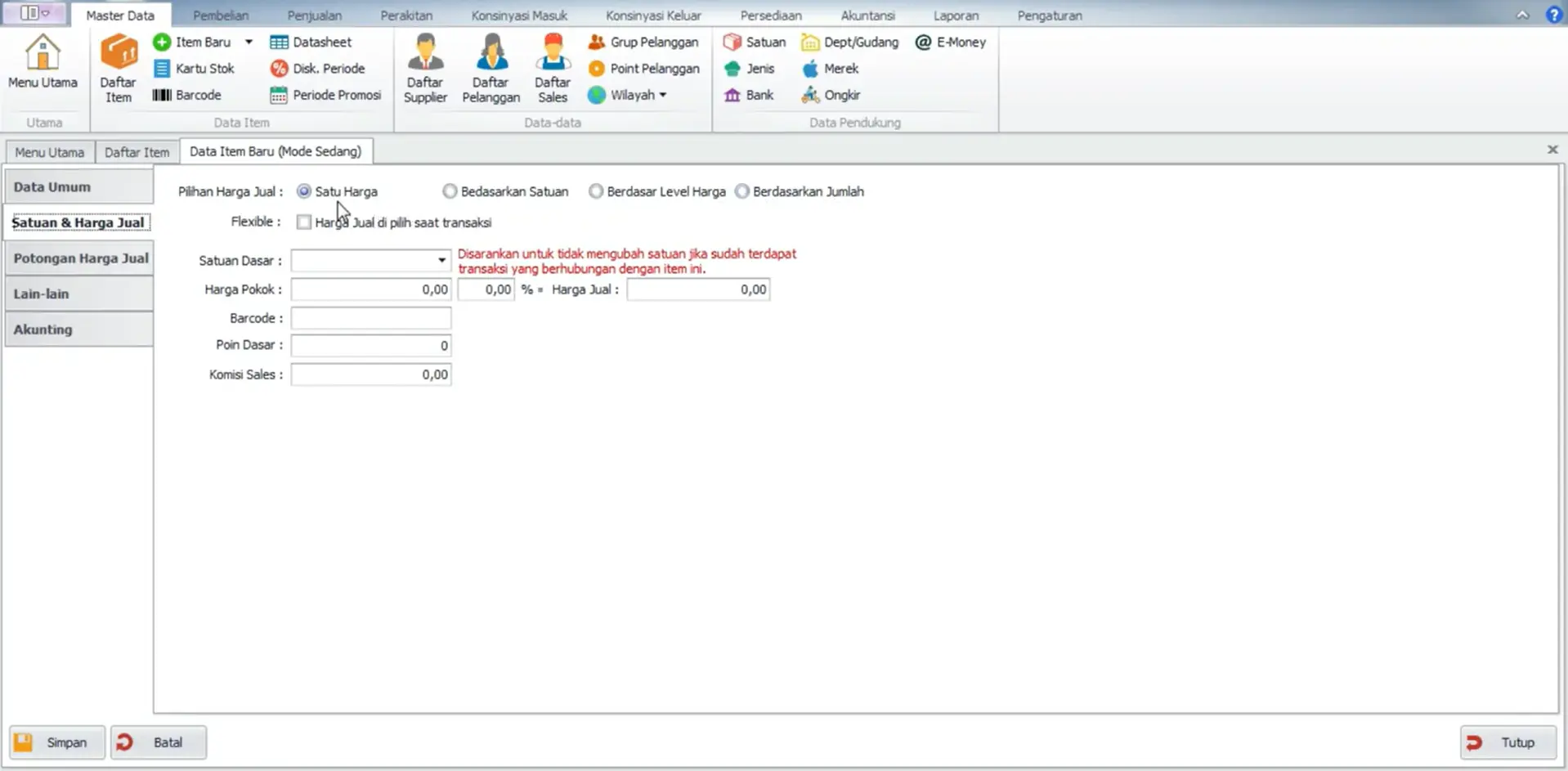Expand the Item Baru dropdown arrow
The image size is (1568, 771).
[x=249, y=42]
